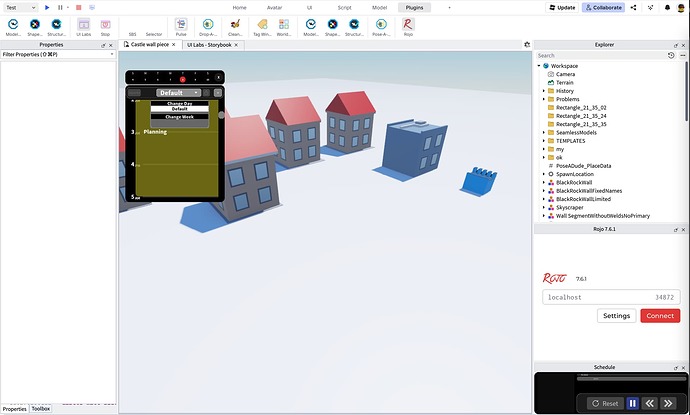Switch to UI Labs - Storybook tab
Screen dimensions: 690x415
[x=209, y=45]
